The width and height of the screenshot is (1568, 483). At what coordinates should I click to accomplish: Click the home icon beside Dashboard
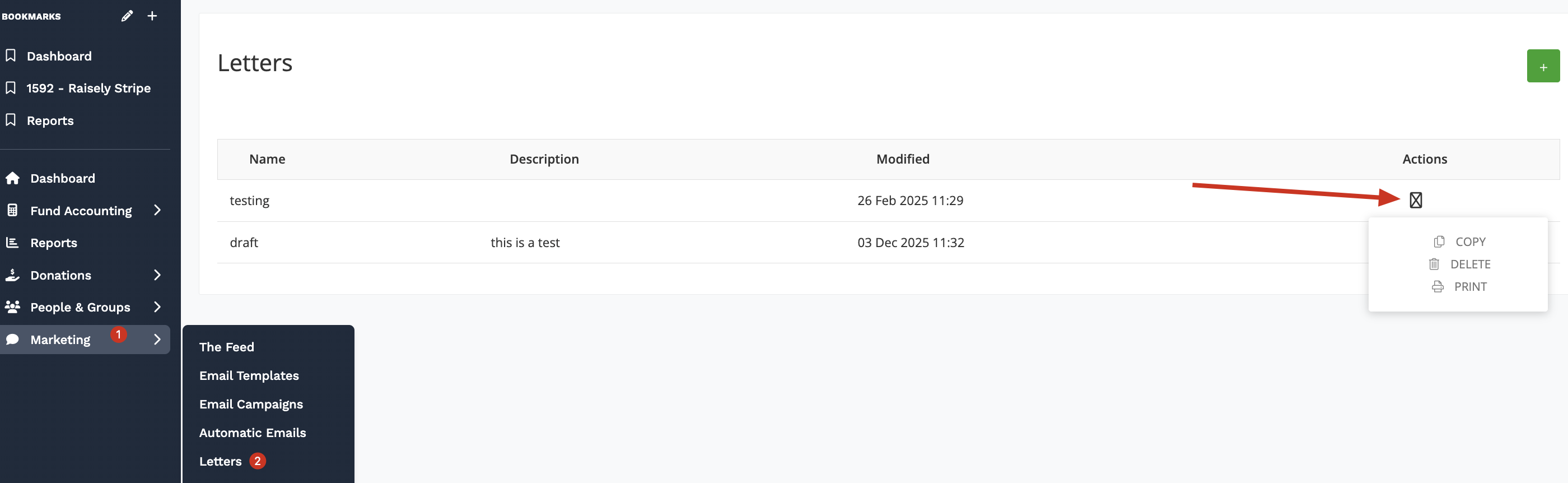pyautogui.click(x=12, y=178)
